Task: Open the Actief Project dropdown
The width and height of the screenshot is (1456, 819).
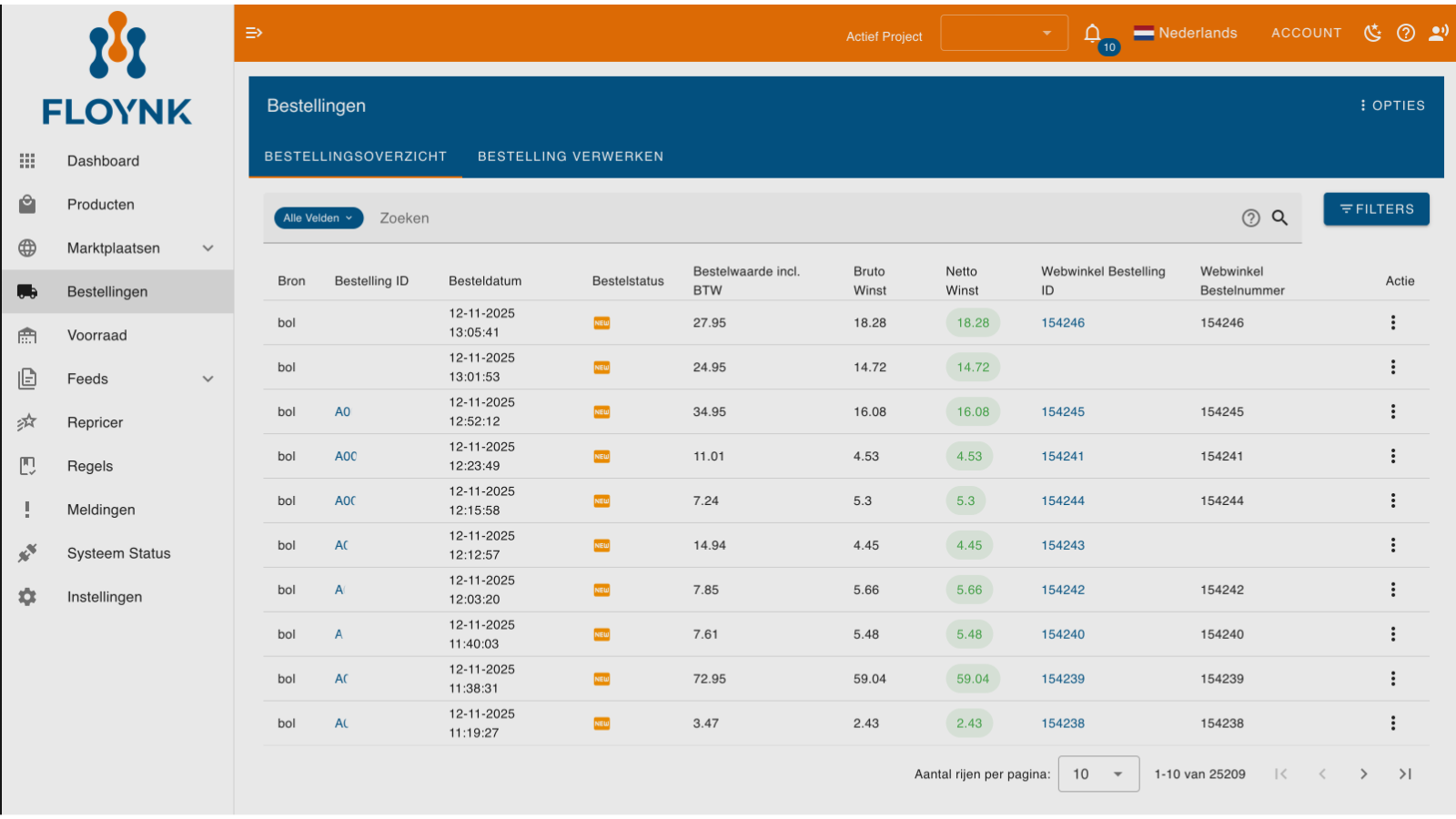Action: point(1004,33)
